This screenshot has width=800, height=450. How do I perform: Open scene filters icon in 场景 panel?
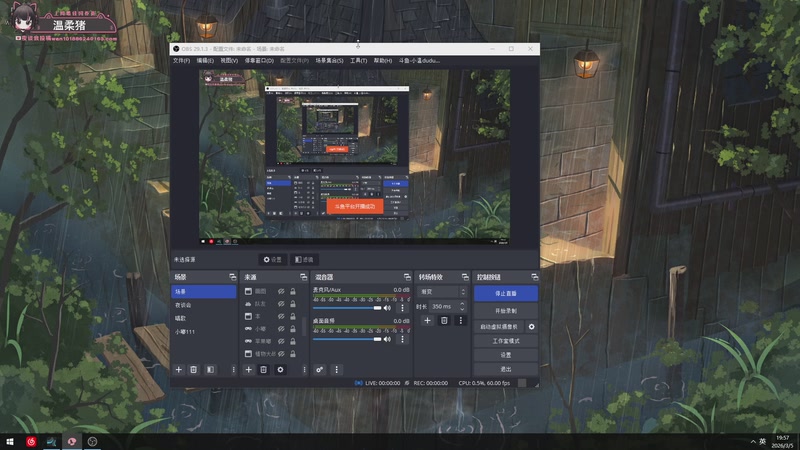(210, 369)
